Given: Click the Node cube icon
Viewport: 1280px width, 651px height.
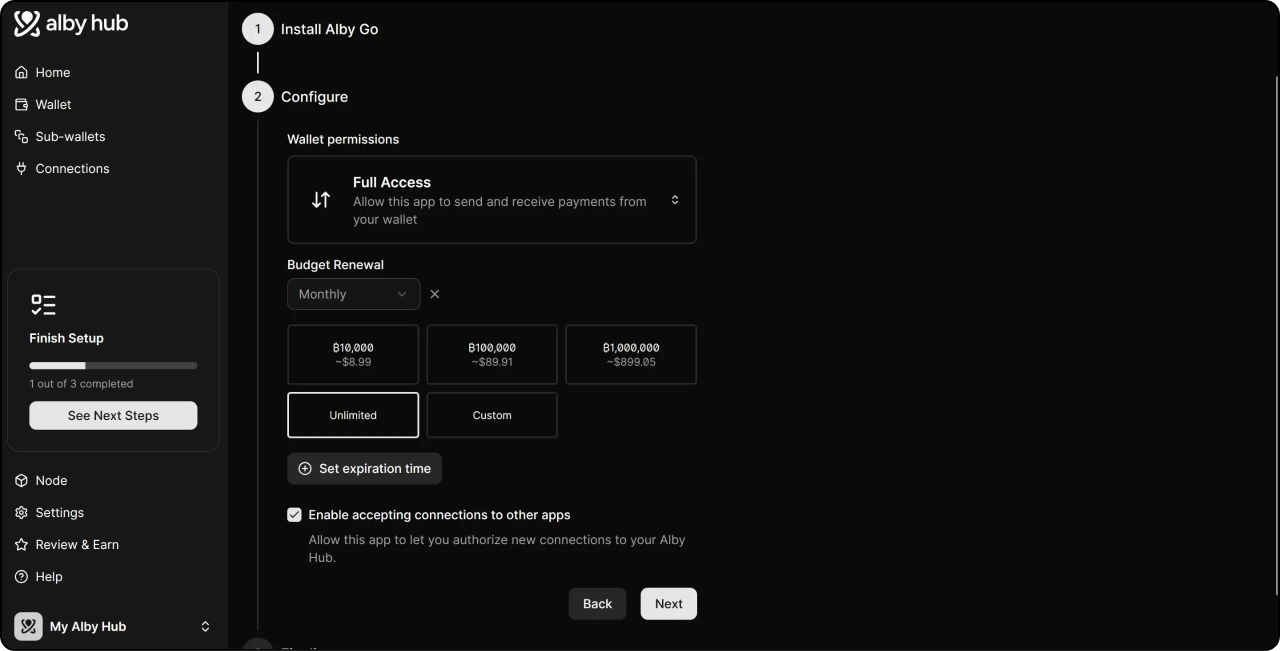Looking at the screenshot, I should tap(21, 481).
